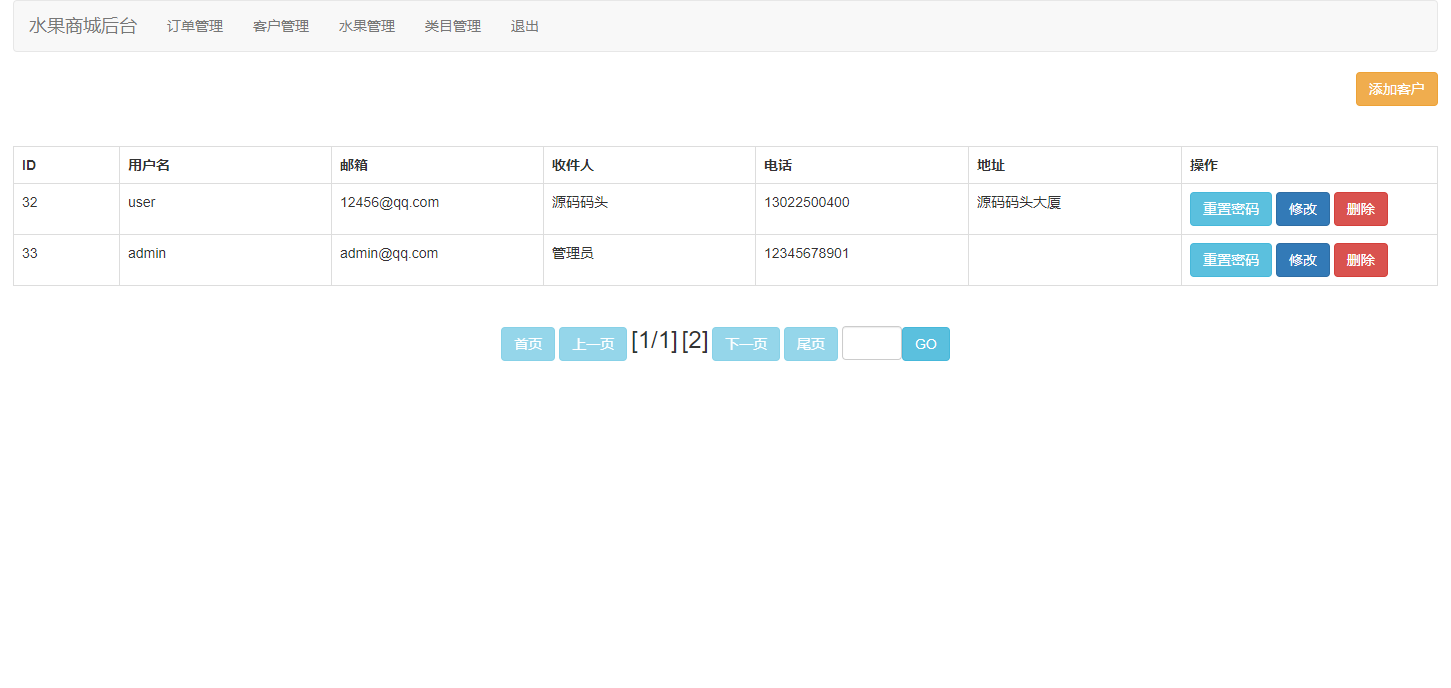Reset password for admin account
This screenshot has height=688, width=1451.
tap(1230, 260)
